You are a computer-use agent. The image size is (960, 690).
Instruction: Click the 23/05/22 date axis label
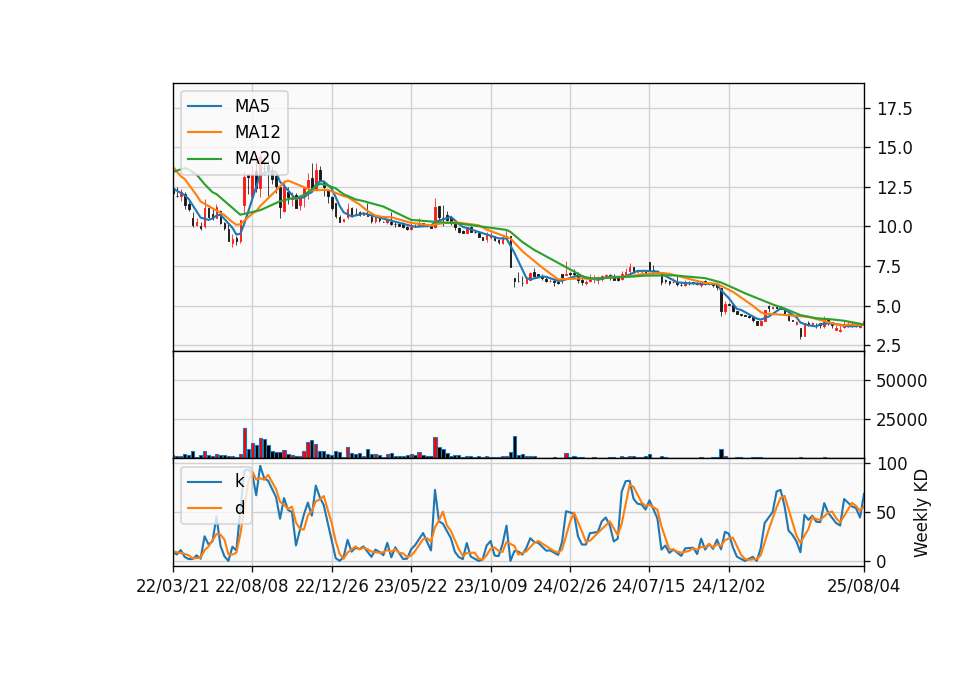(411, 586)
